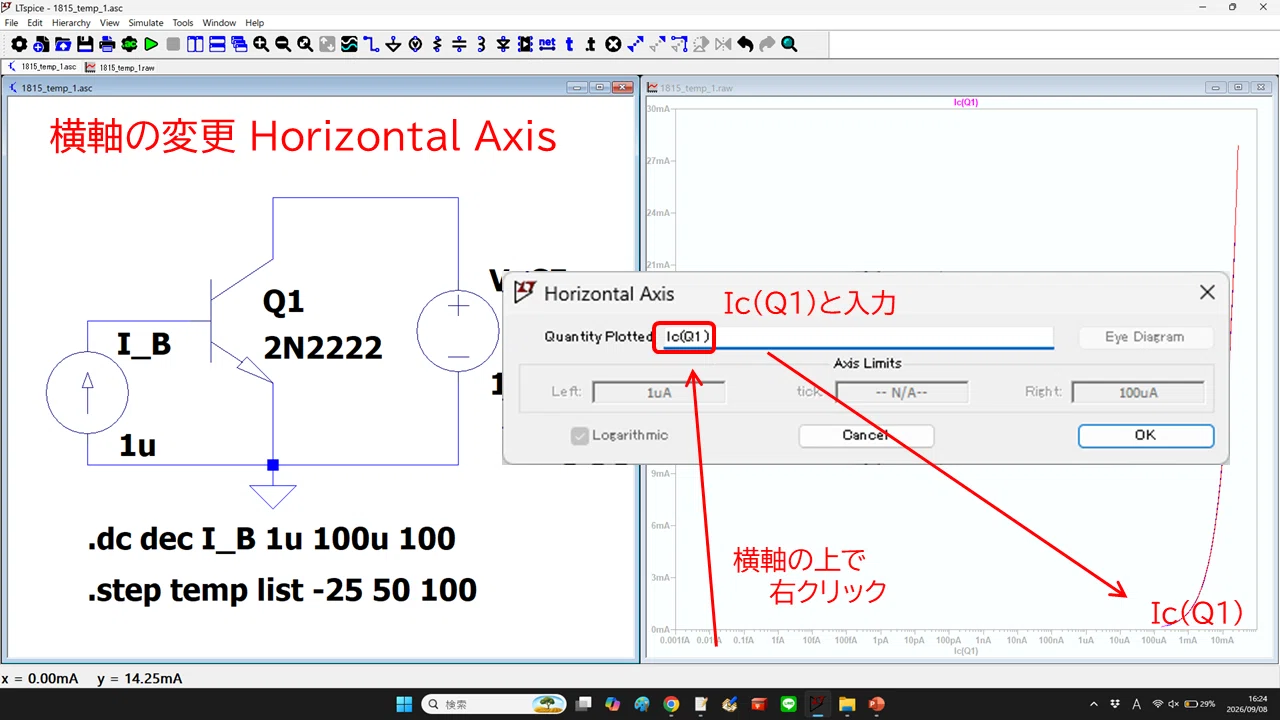Open the View menu
1280x720 pixels.
click(109, 22)
